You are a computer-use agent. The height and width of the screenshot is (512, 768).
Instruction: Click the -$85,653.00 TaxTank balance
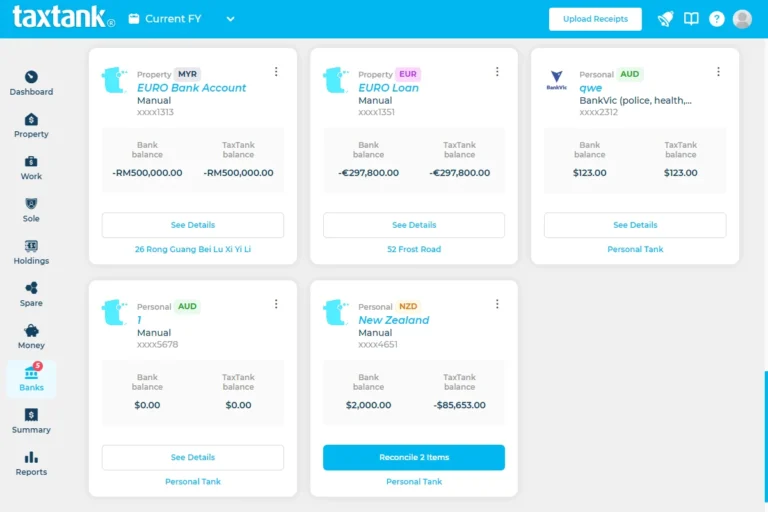tap(459, 405)
